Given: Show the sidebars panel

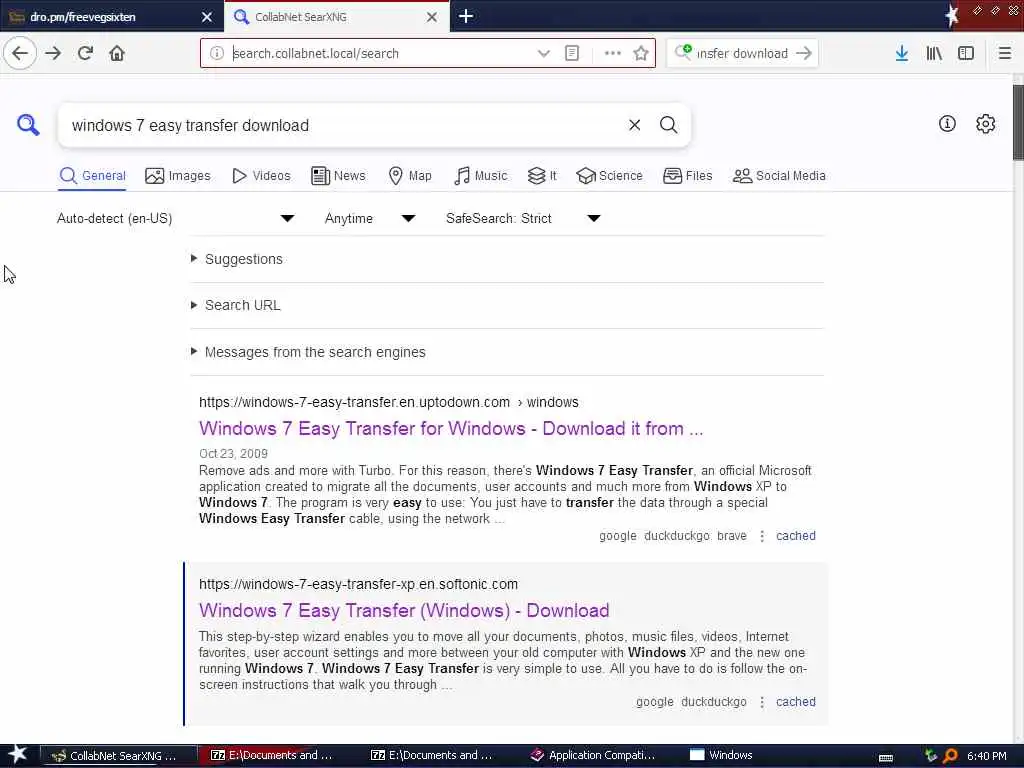Looking at the screenshot, I should pos(966,54).
